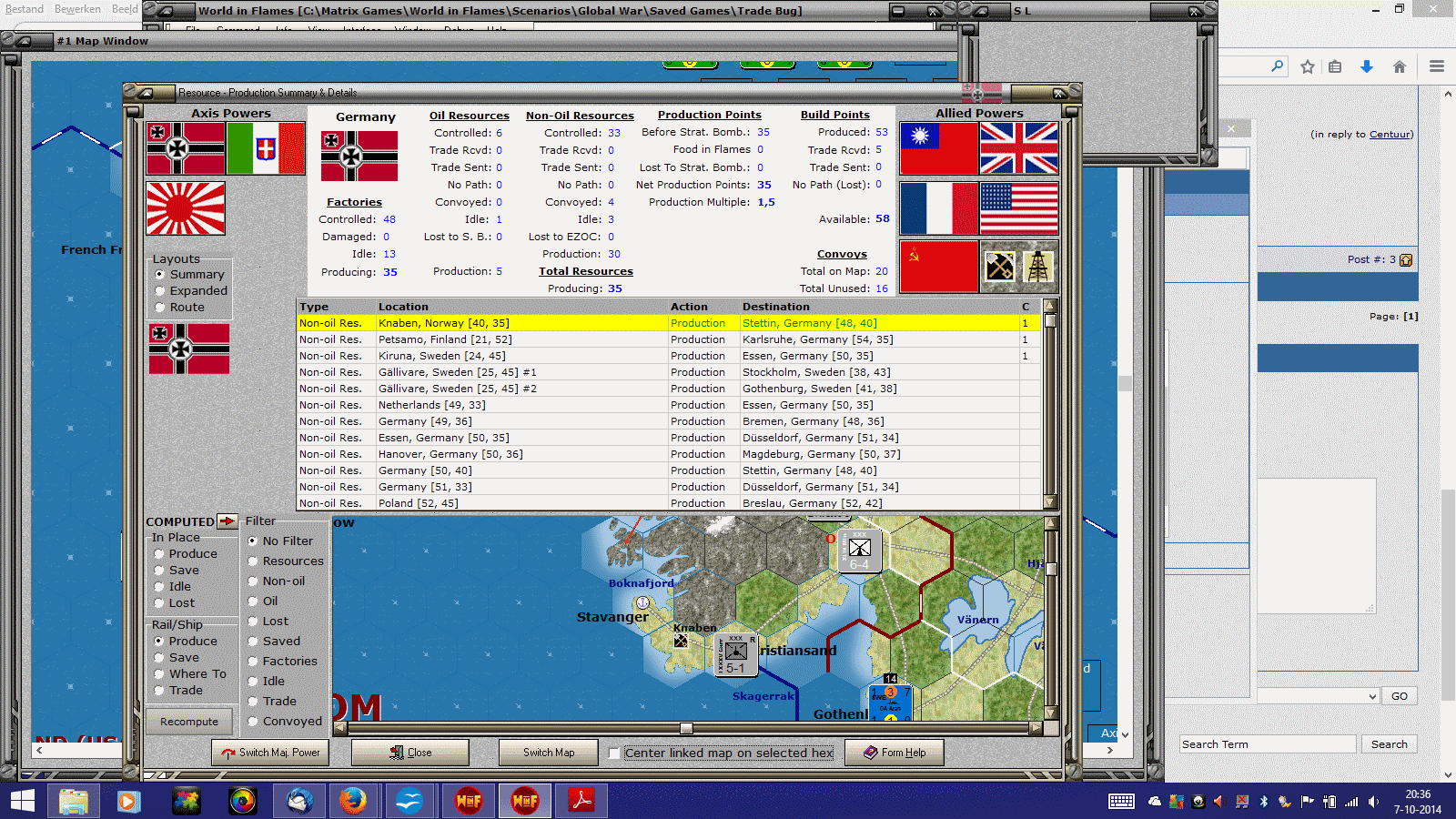Click the linked map vertical scrollbar thumb
1456x819 pixels.
(x=1051, y=570)
